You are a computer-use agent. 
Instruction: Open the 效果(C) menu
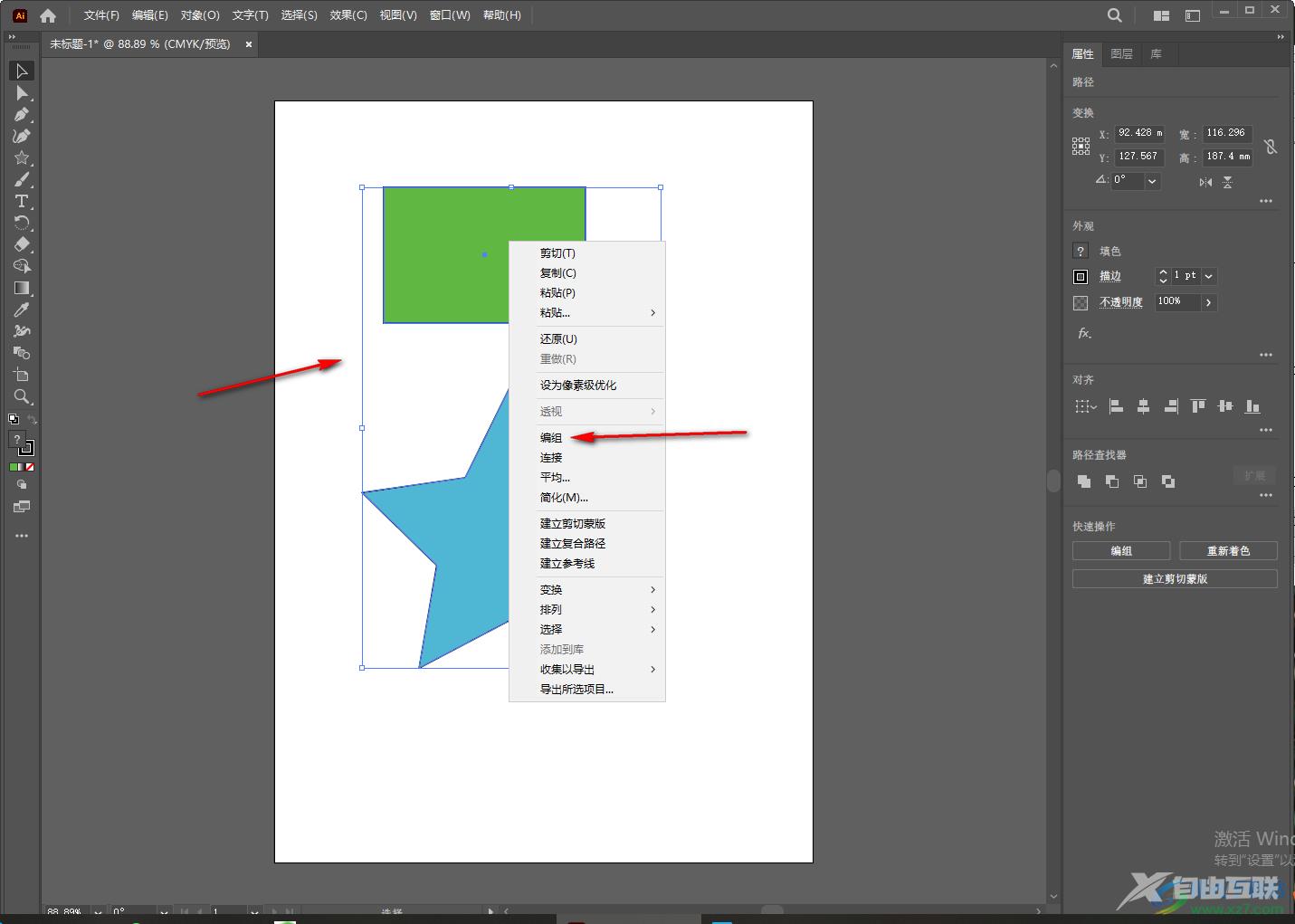(348, 15)
